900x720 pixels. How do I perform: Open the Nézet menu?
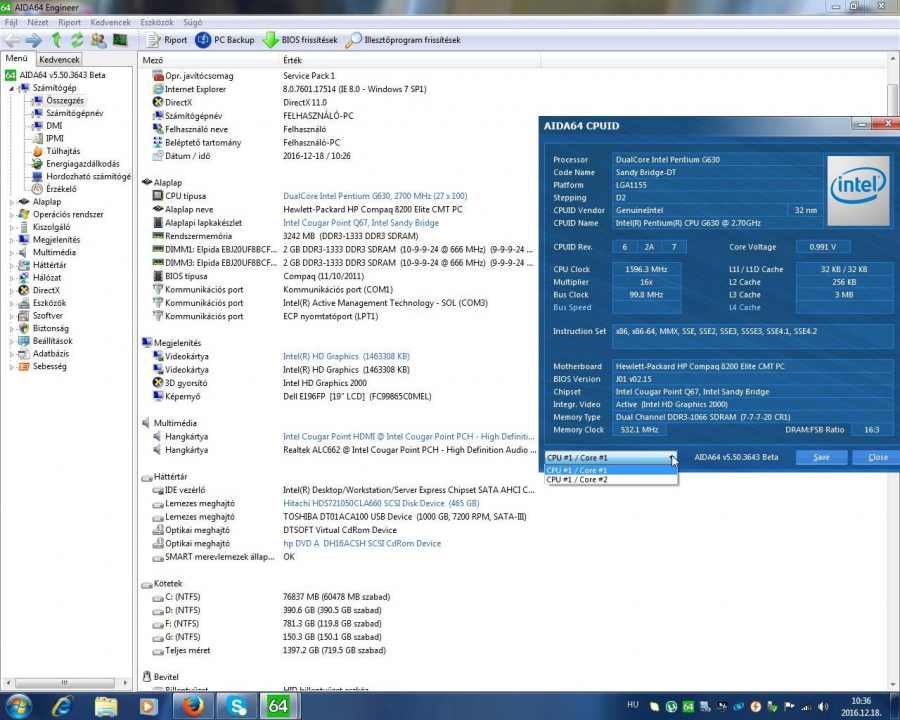38,22
